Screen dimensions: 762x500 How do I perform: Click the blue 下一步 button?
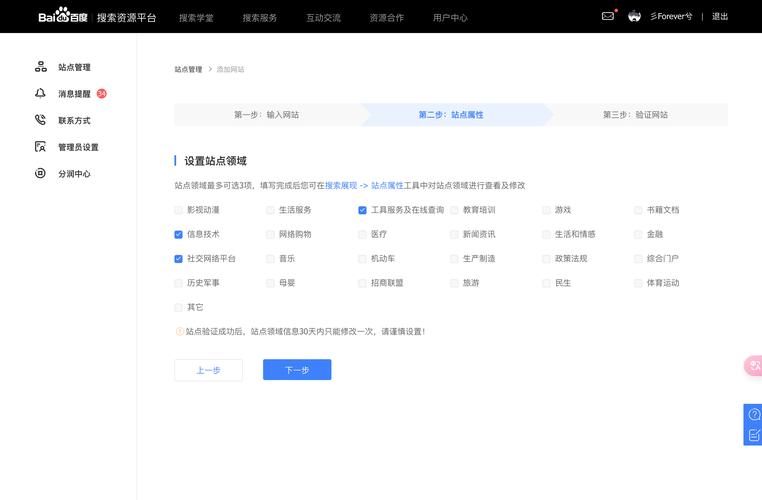click(x=297, y=370)
